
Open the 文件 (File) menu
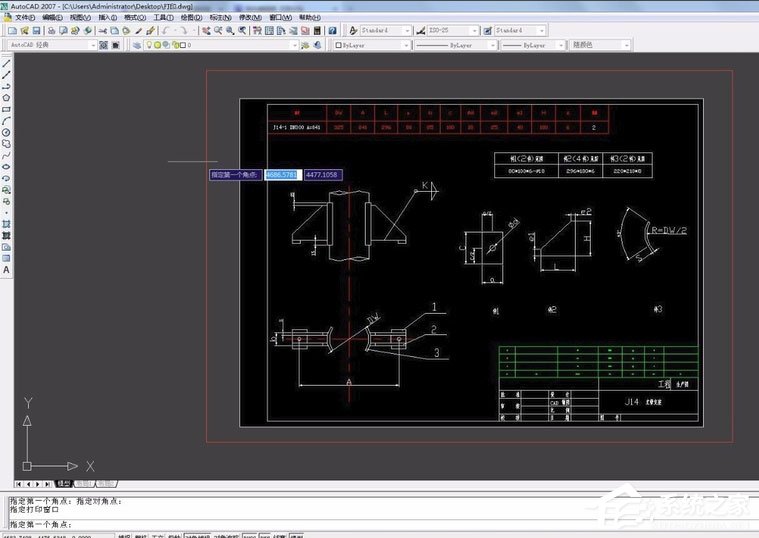pyautogui.click(x=24, y=17)
